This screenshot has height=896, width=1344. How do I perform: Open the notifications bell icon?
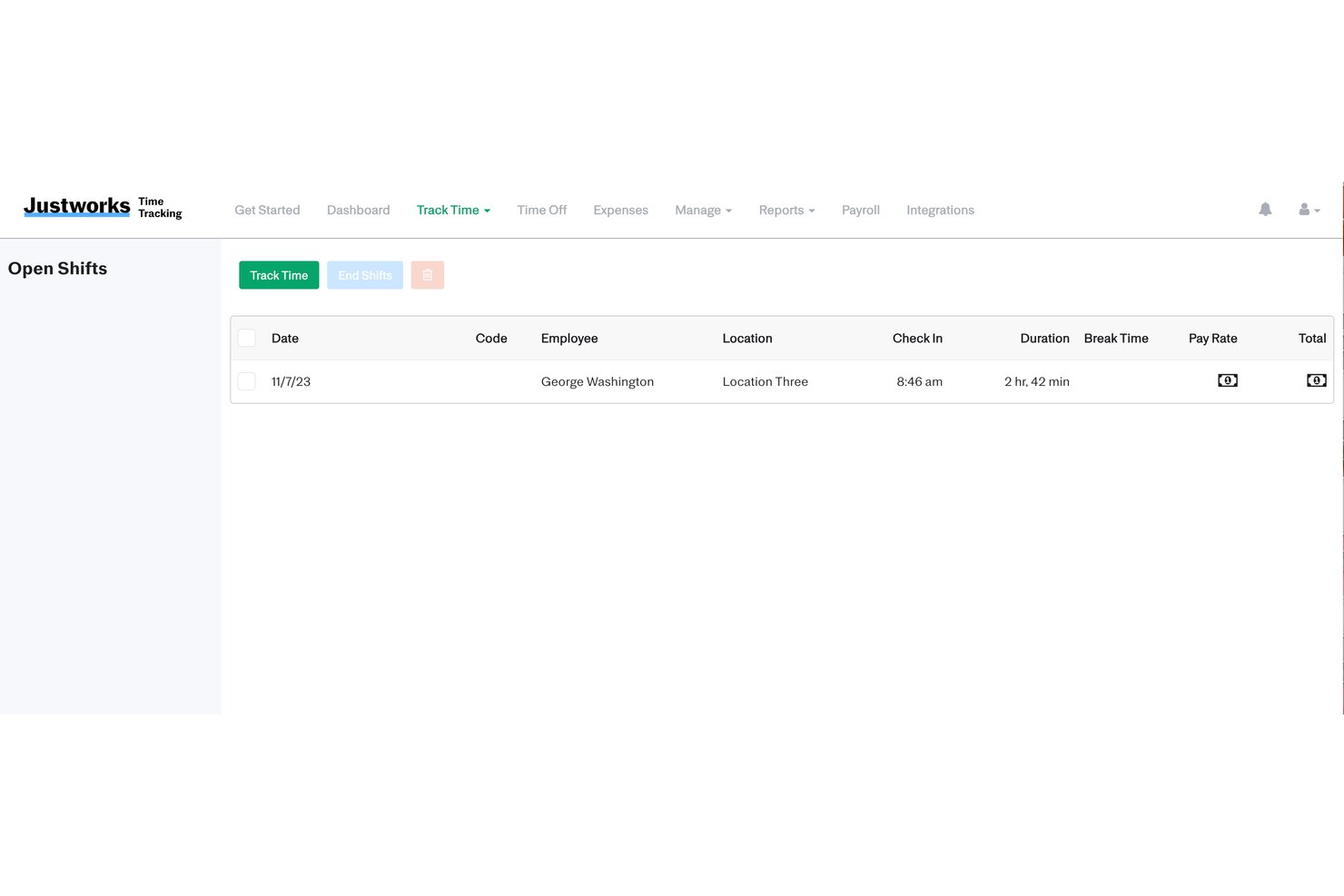pos(1265,210)
